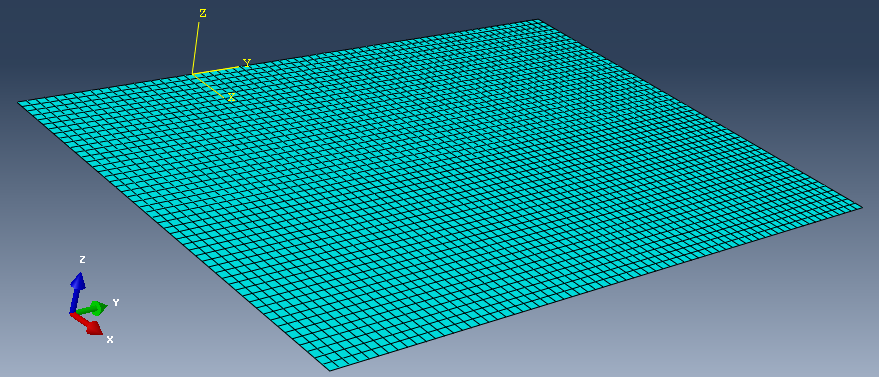Click the yellow datum X axis line
The height and width of the screenshot is (377, 879).
point(209,85)
